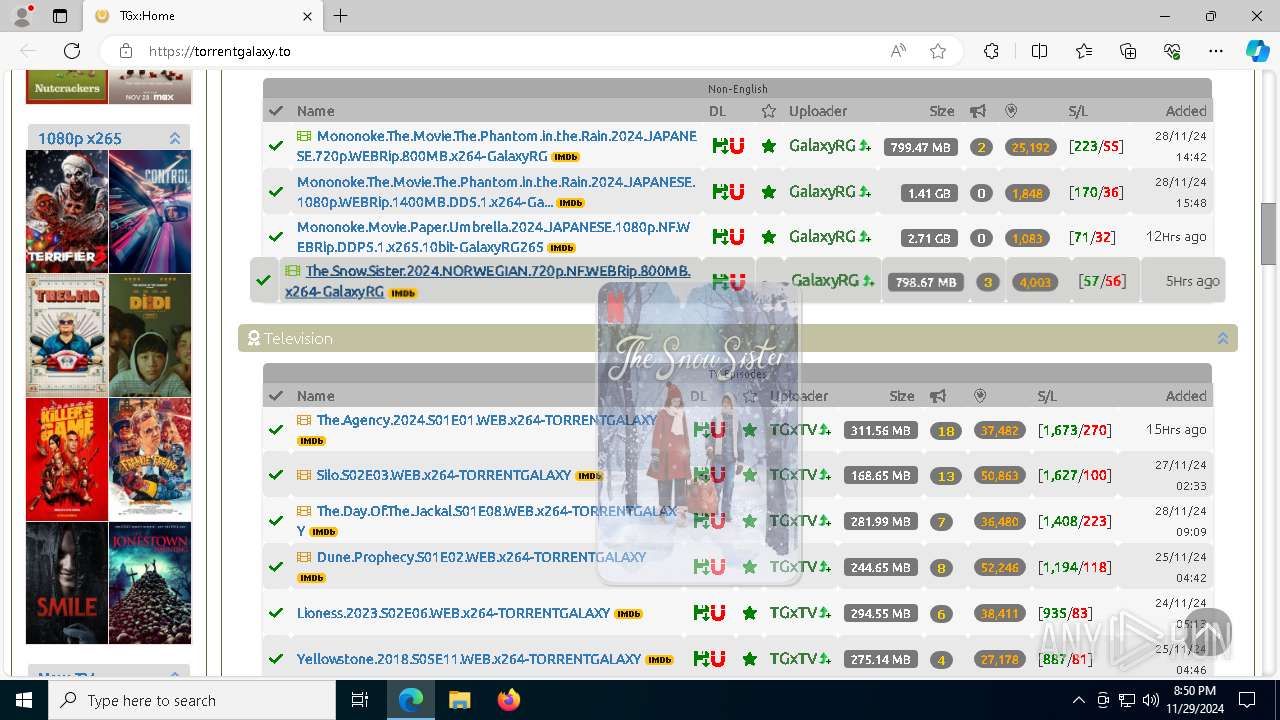Collapse the Television section
Screen dimensions: 1280x720
coord(1222,339)
